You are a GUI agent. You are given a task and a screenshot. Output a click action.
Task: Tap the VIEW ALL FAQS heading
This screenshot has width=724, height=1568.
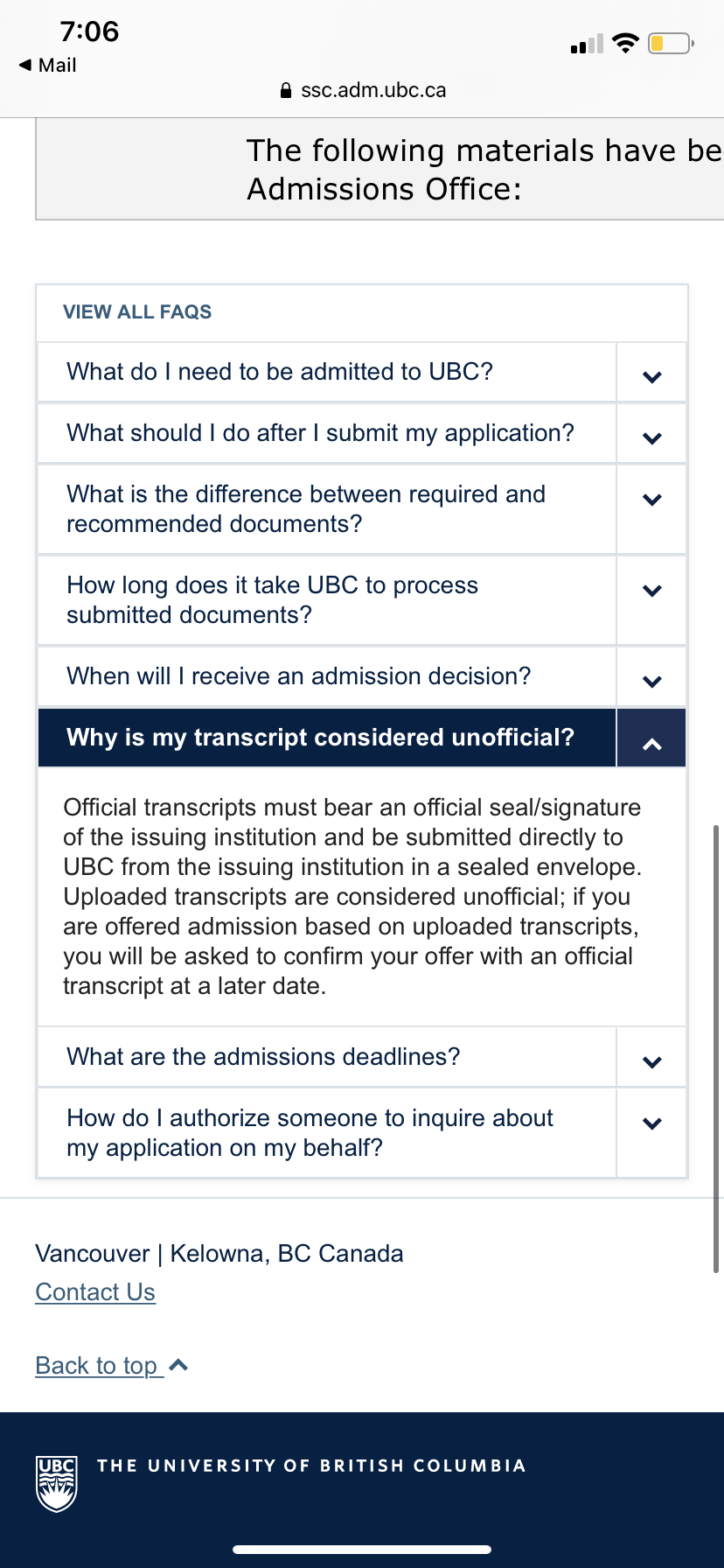137,312
